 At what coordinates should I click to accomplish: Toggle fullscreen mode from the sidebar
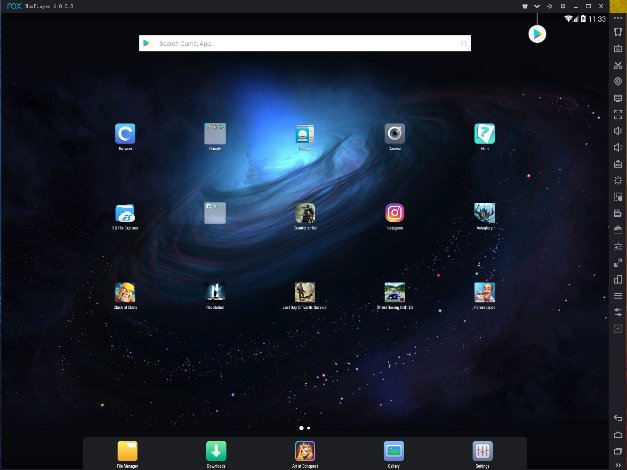[618, 114]
